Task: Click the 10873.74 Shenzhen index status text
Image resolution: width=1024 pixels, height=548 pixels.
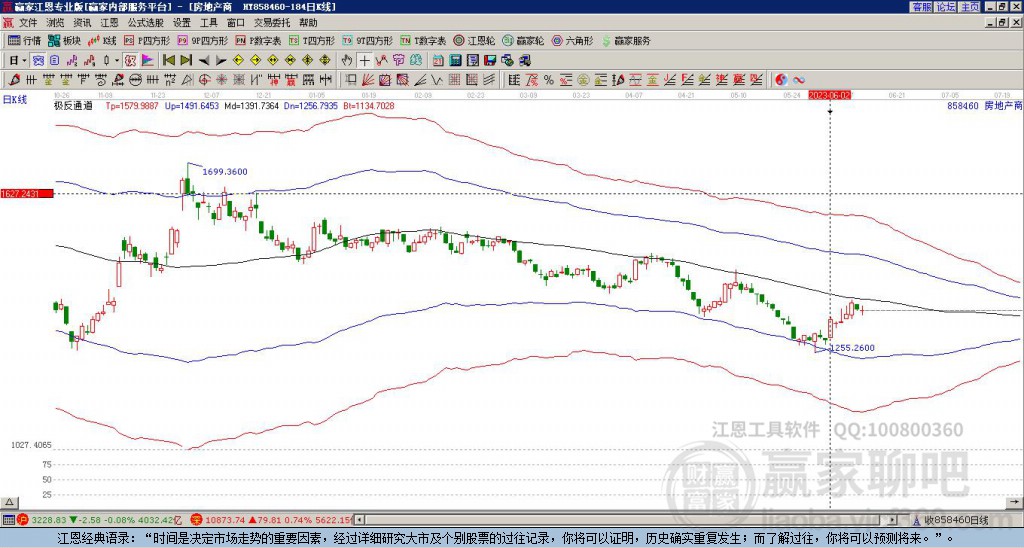Action: click(226, 520)
